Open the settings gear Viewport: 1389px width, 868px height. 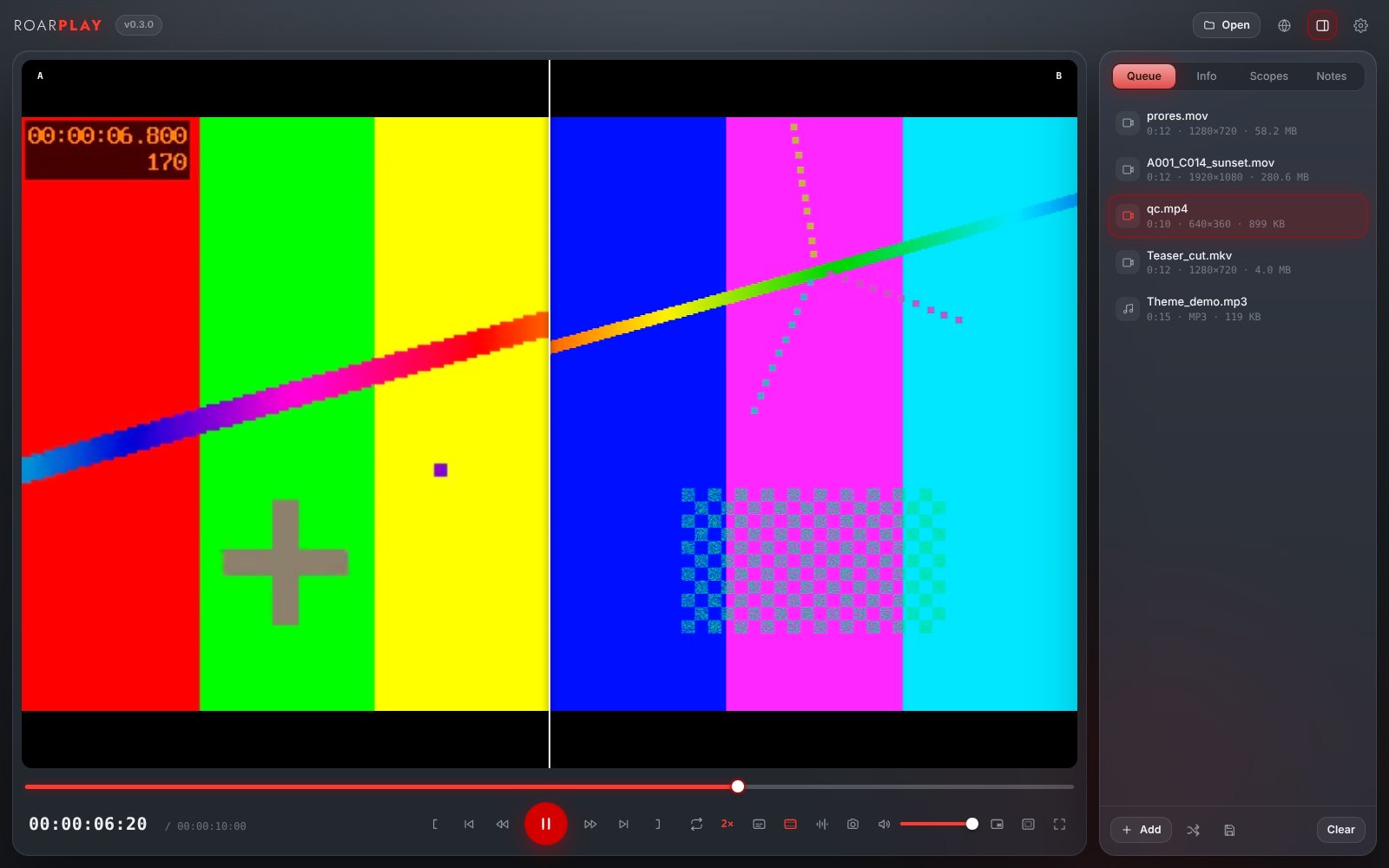(x=1360, y=25)
